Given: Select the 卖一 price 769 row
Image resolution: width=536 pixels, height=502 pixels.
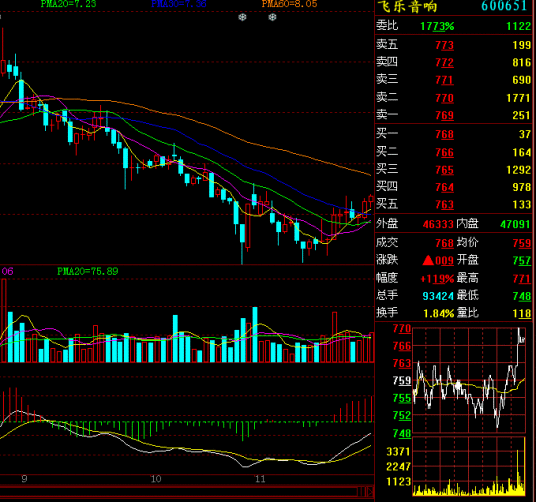Looking at the screenshot, I should pos(453,115).
